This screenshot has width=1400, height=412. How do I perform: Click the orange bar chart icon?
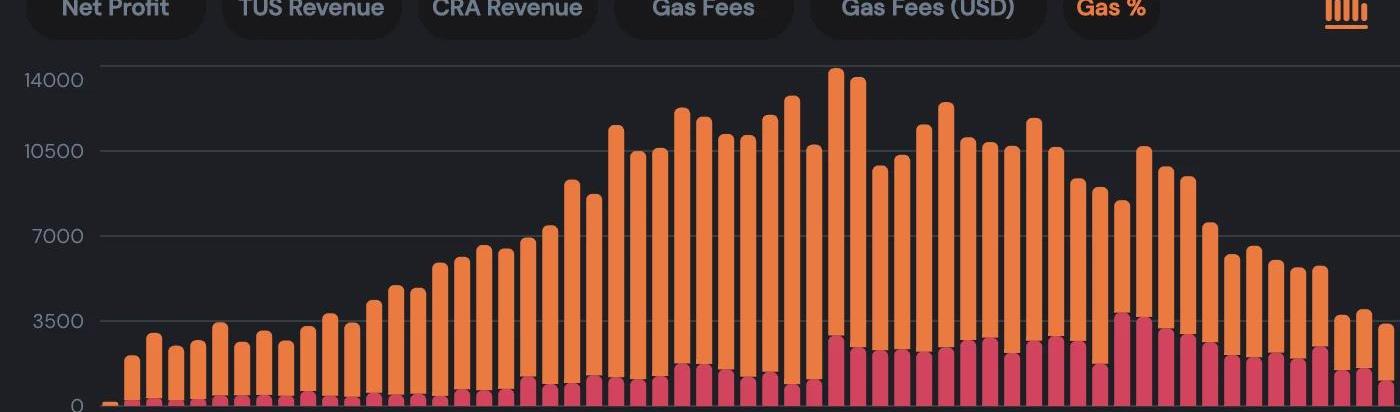click(1346, 12)
